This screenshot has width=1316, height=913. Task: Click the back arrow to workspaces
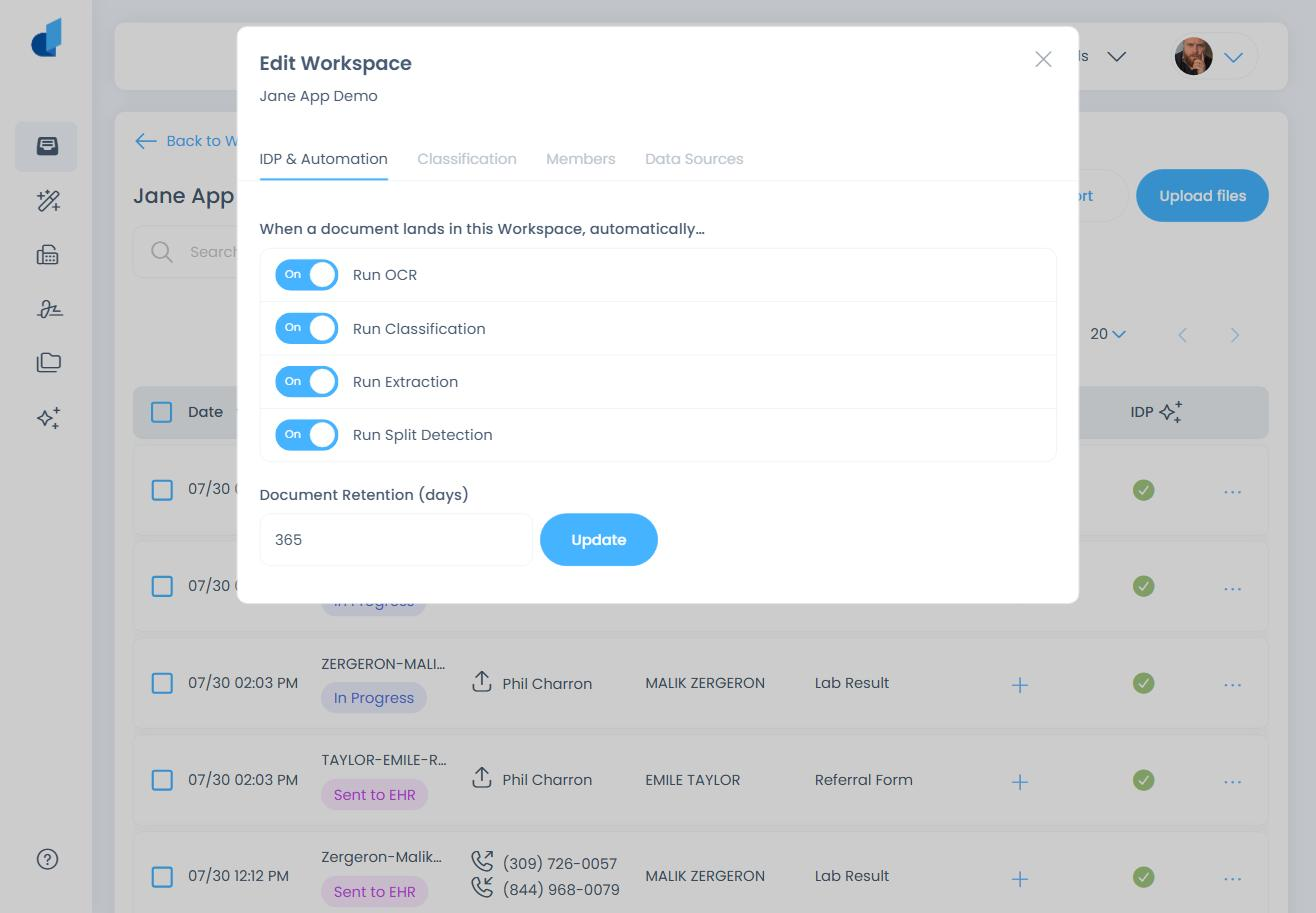tap(146, 141)
